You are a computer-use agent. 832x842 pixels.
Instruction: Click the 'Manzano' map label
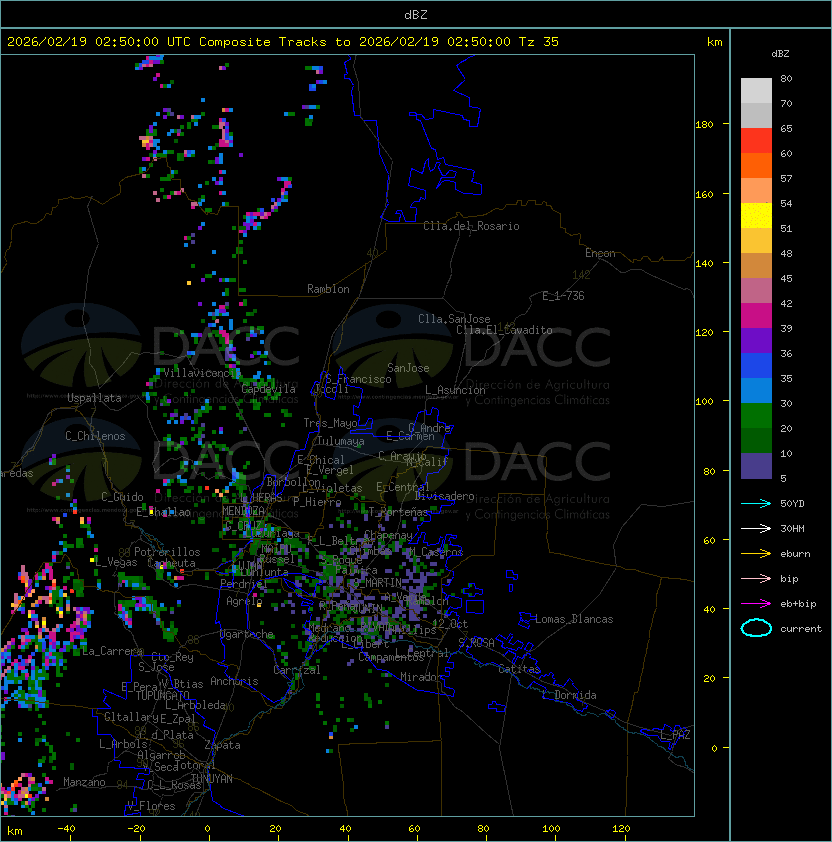(84, 782)
